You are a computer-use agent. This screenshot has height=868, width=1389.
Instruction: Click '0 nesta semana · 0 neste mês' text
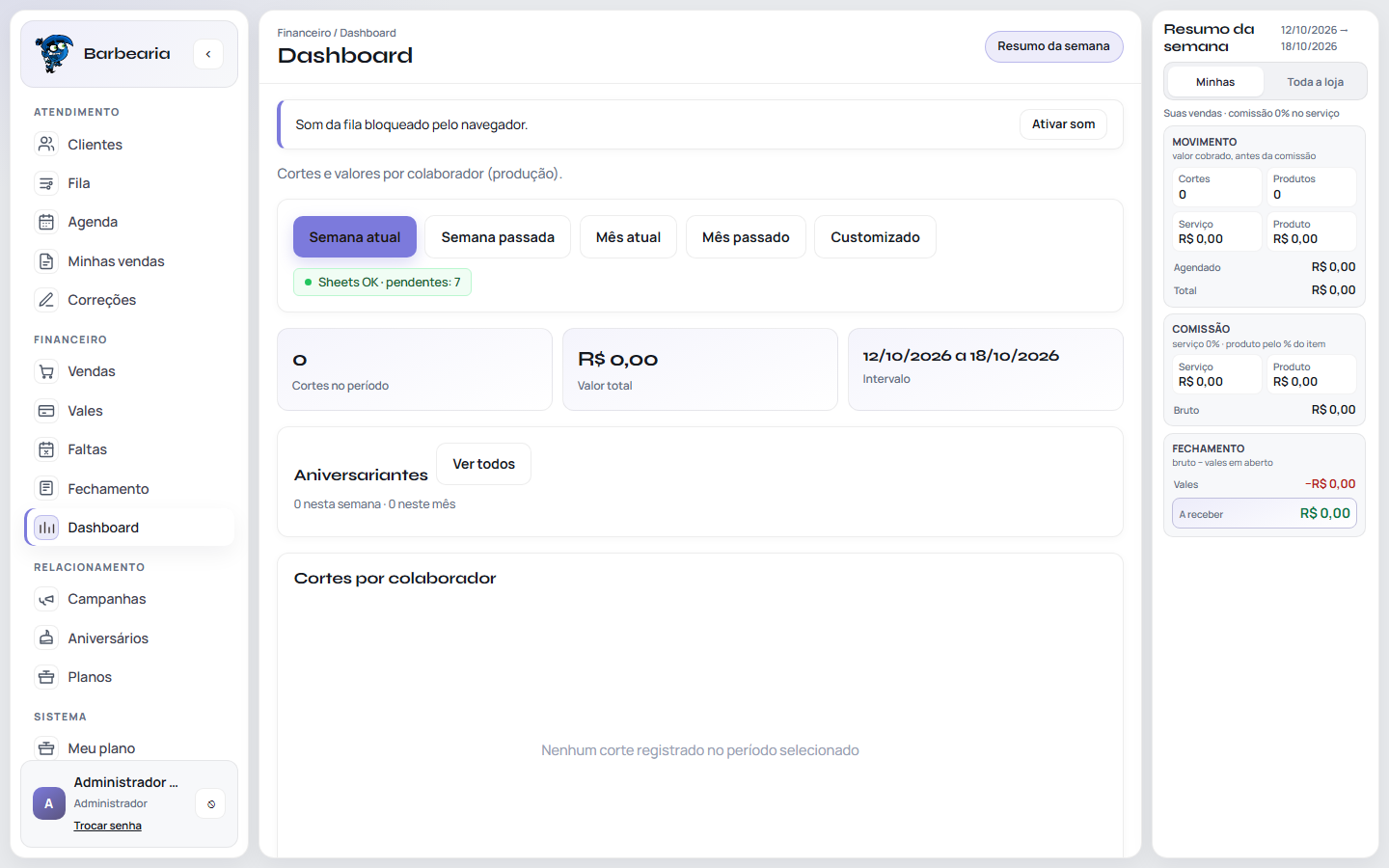tap(374, 504)
